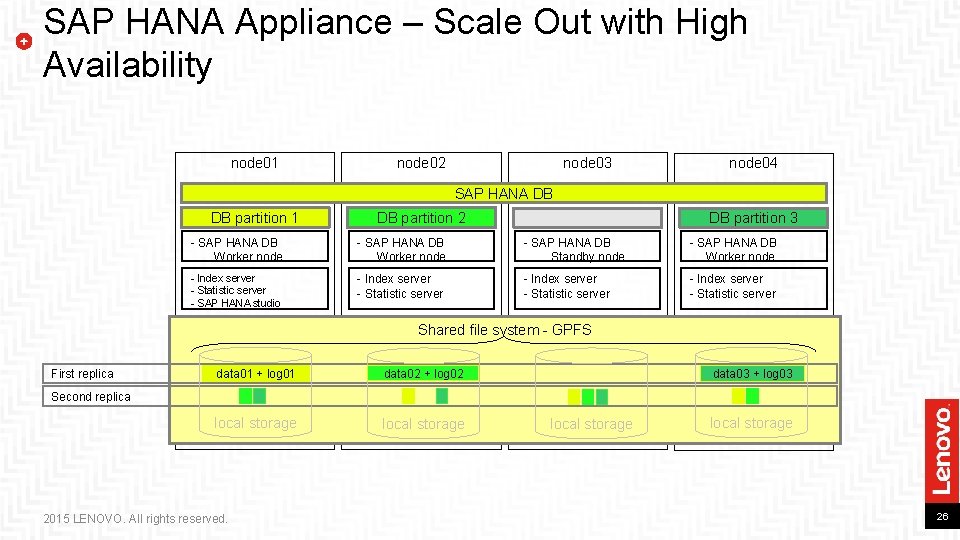Click the empty gray partition box in node03
Viewport: 960px width, 540px height.
[587, 217]
